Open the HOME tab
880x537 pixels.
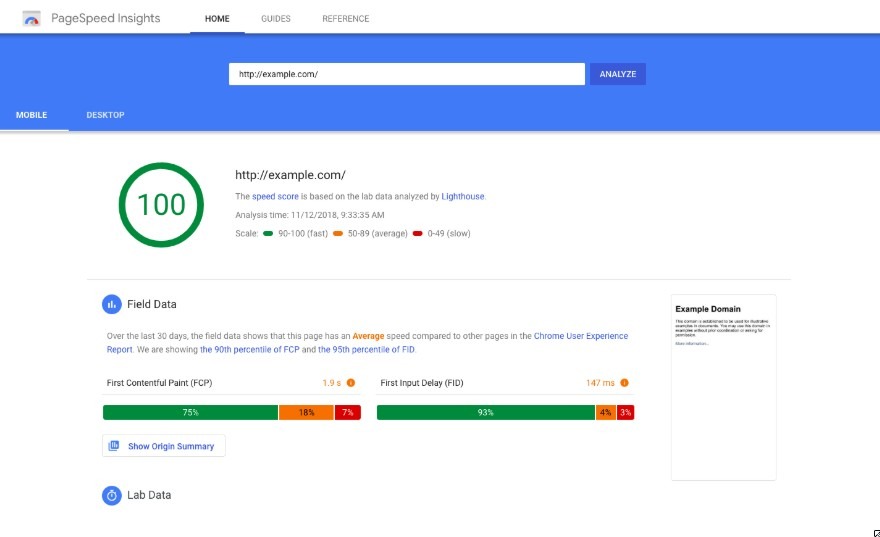pyautogui.click(x=217, y=19)
